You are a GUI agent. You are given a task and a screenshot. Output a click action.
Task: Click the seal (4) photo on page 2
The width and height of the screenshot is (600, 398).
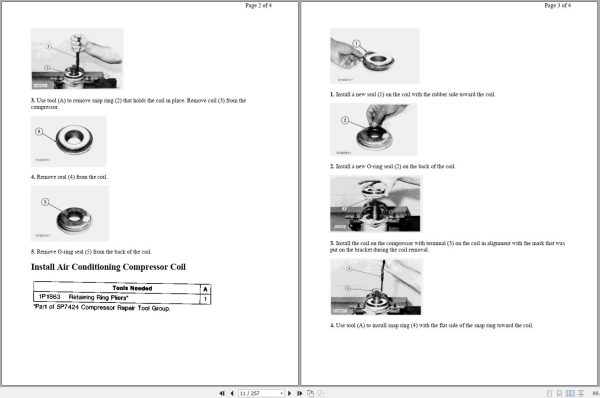tap(69, 141)
